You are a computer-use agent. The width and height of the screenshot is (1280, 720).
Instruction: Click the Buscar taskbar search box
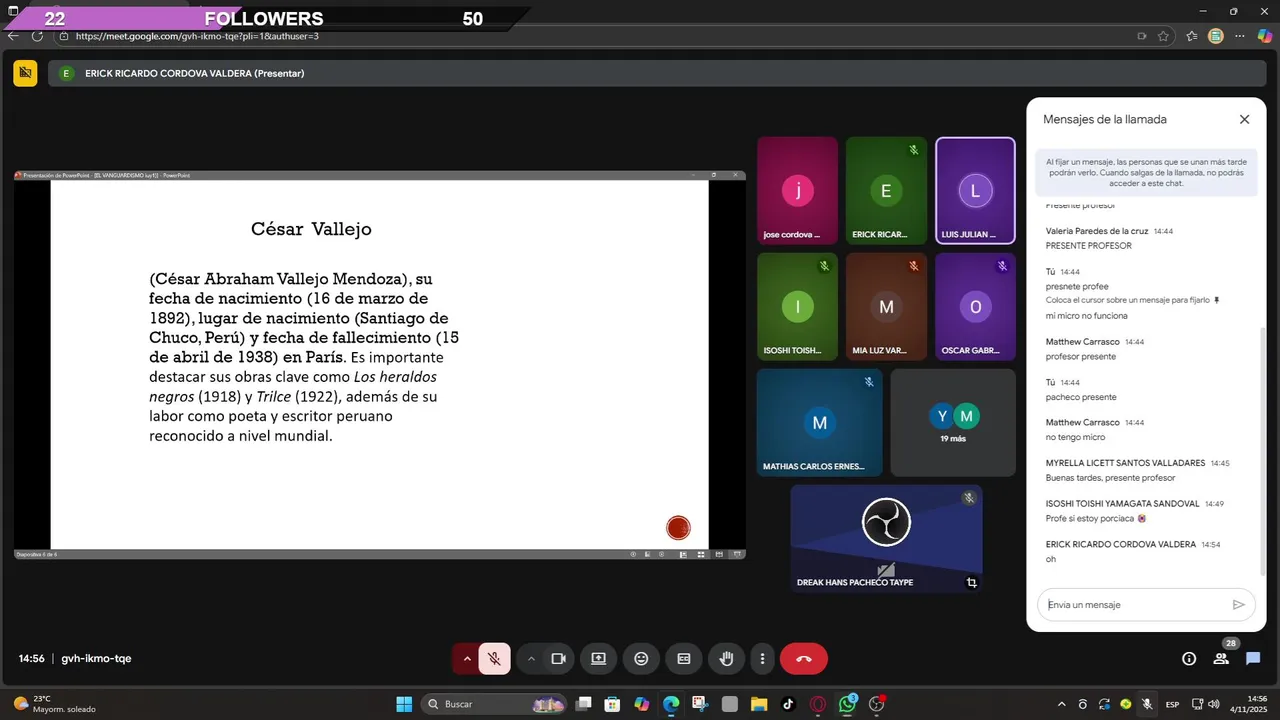[x=494, y=704]
